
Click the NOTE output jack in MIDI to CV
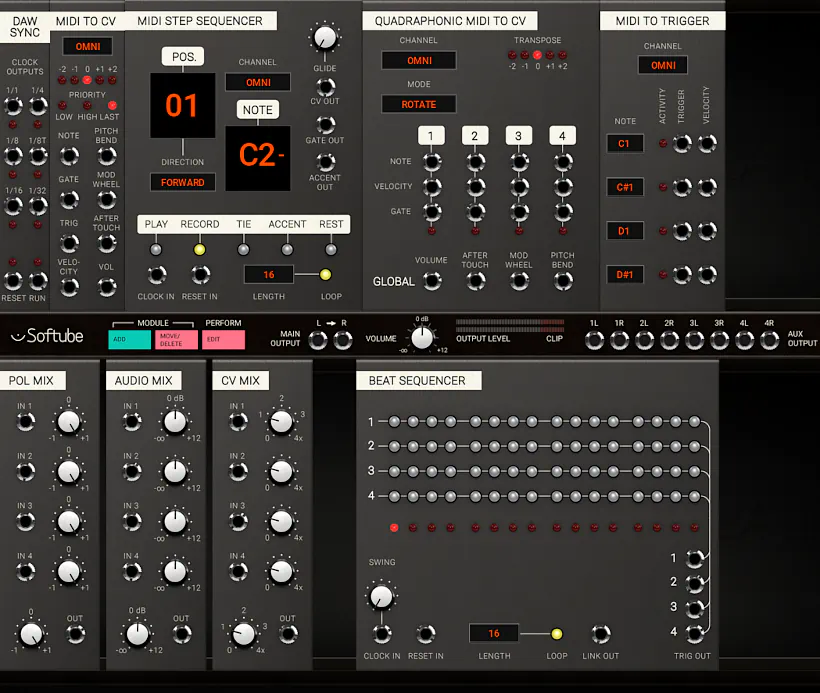(x=69, y=155)
